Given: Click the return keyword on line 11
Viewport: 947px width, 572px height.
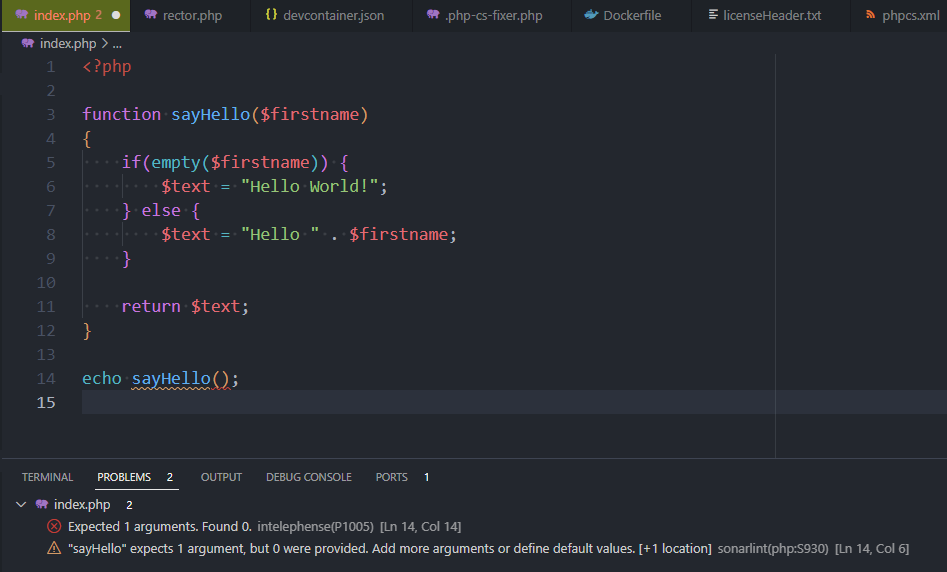Looking at the screenshot, I should click(x=151, y=306).
